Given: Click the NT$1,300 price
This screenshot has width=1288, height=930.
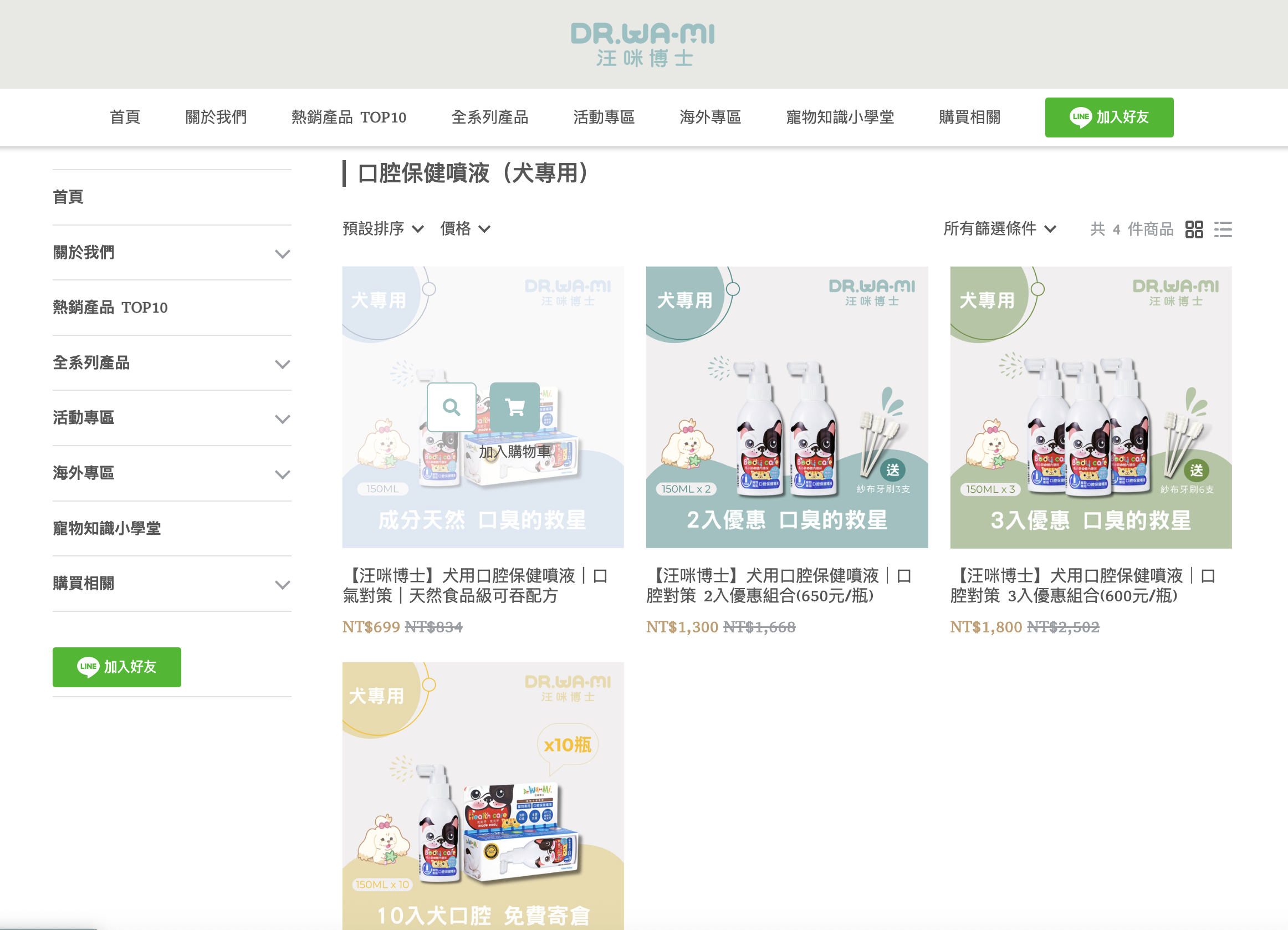Looking at the screenshot, I should pyautogui.click(x=682, y=627).
